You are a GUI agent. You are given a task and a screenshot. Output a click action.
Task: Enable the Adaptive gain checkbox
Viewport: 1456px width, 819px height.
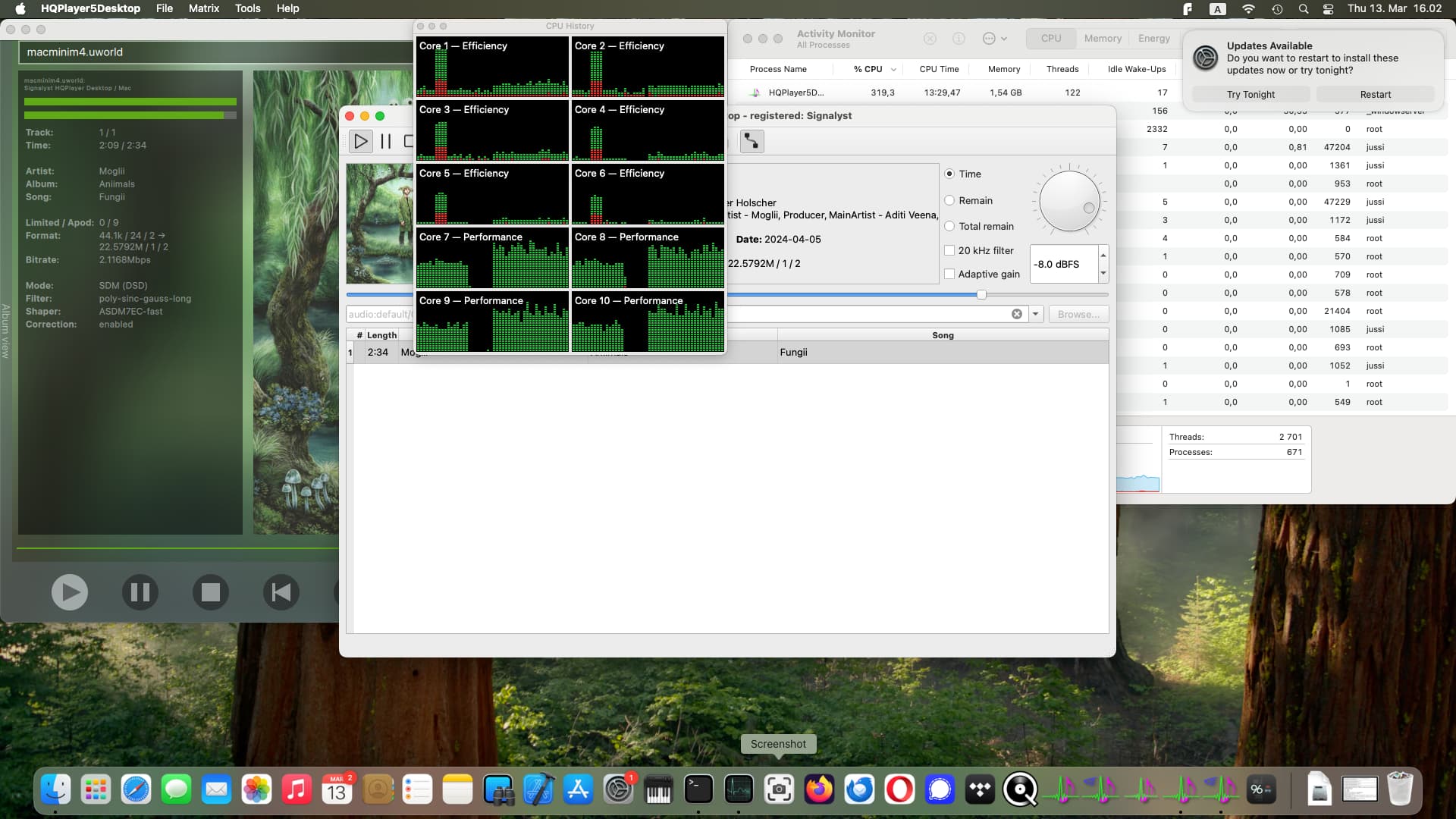coord(949,274)
